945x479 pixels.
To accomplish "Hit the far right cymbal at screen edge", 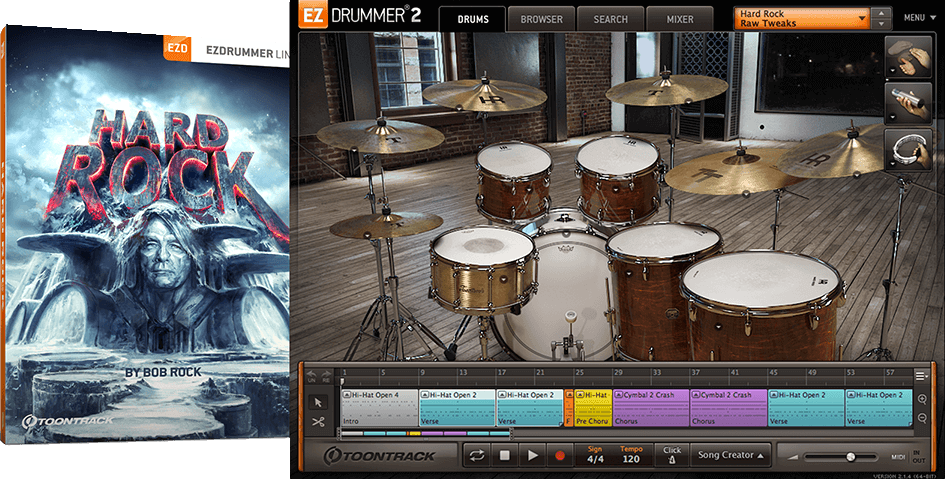I will (x=838, y=154).
